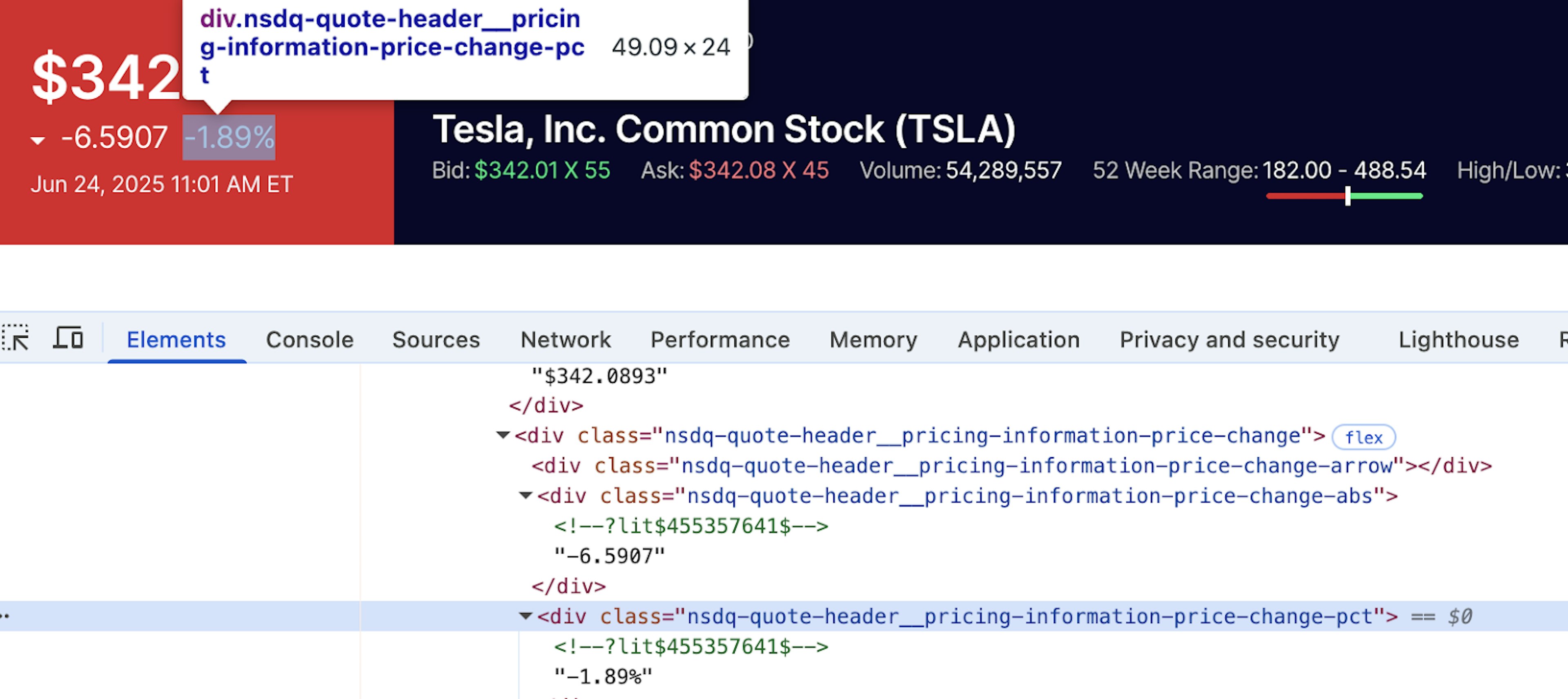Click the red down arrow beside -6.5907
This screenshot has width=1568, height=699.
tap(38, 141)
